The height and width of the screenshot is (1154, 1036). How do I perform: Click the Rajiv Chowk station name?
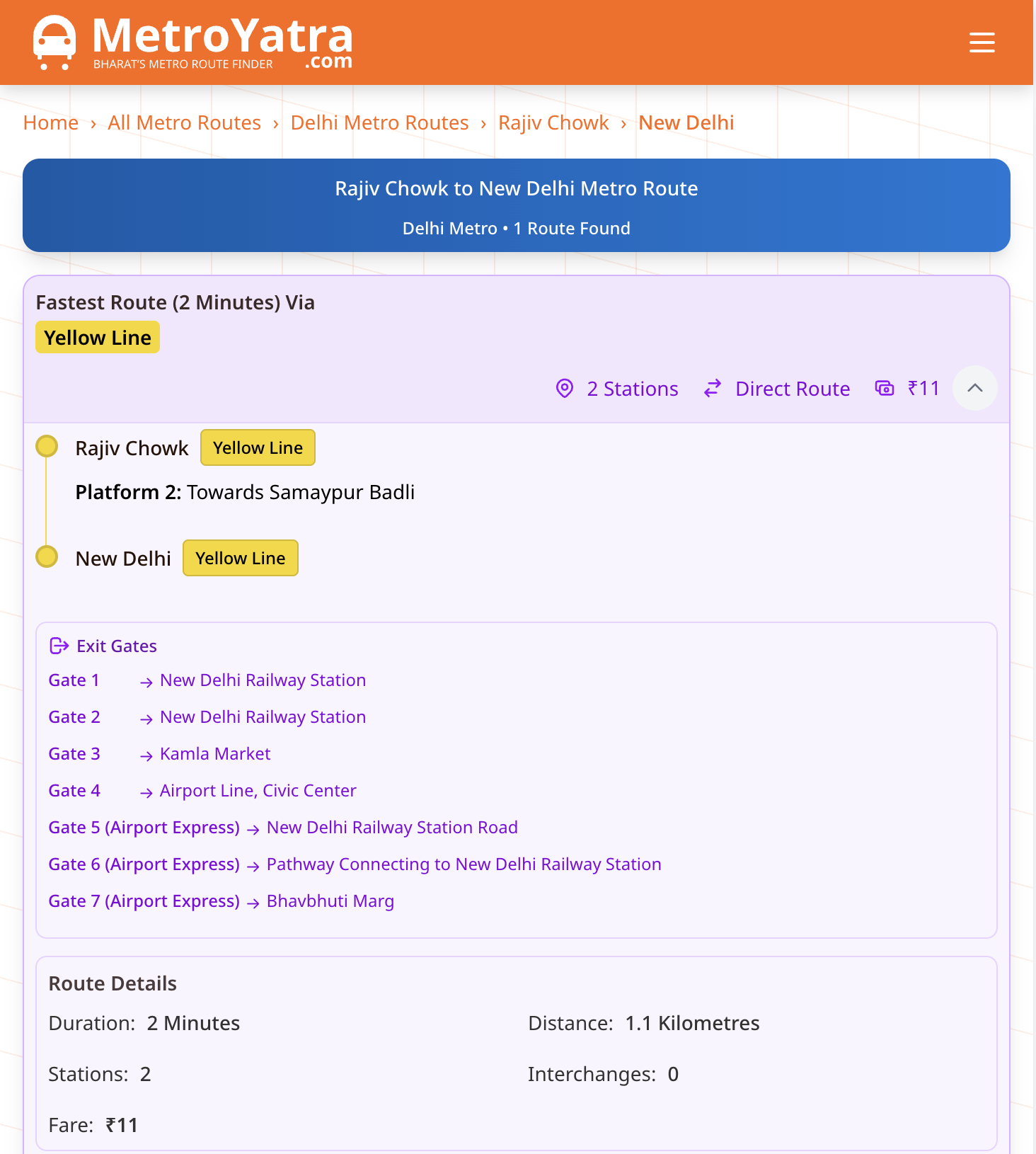tap(132, 448)
